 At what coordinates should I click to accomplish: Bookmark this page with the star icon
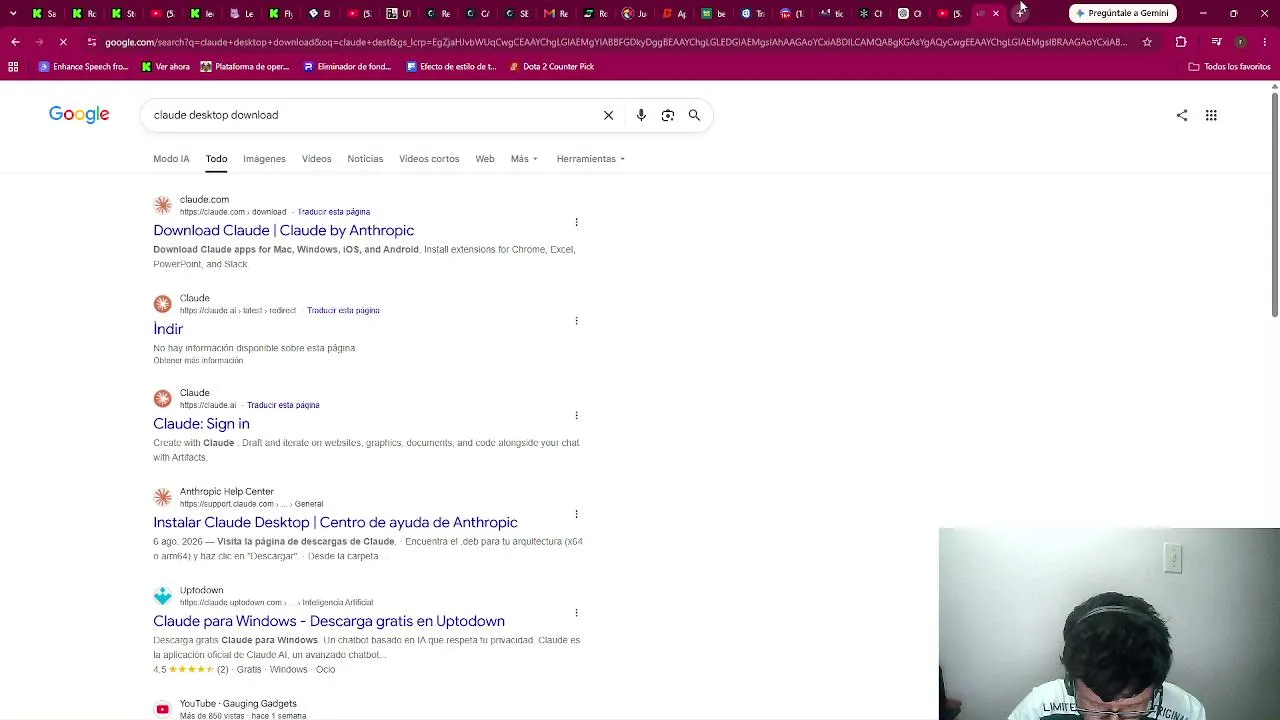tap(1147, 42)
